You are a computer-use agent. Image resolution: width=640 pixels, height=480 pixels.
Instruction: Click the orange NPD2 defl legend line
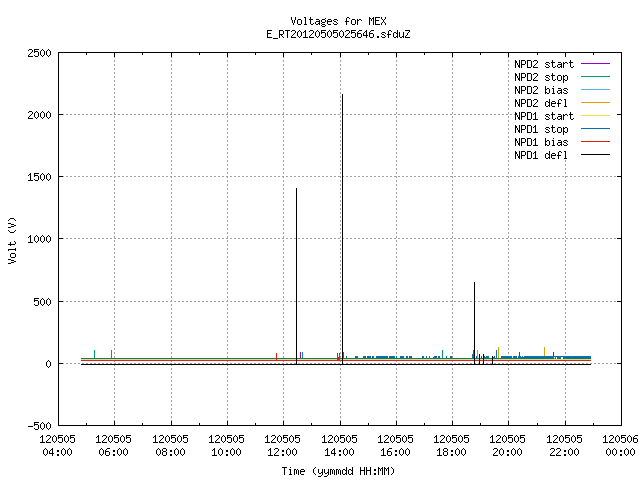595,103
